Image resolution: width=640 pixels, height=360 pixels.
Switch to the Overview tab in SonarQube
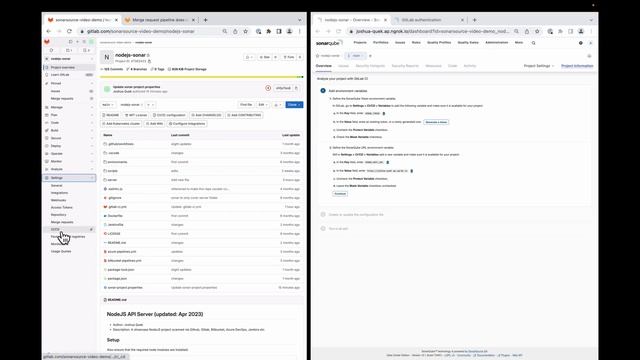(324, 66)
